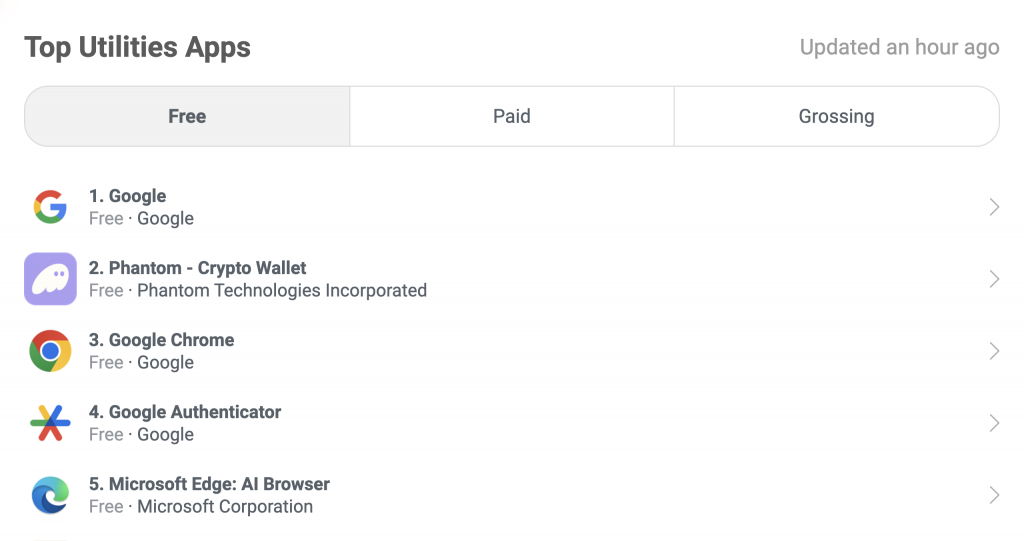Switch to the Paid apps tab
1024x541 pixels.
(511, 116)
